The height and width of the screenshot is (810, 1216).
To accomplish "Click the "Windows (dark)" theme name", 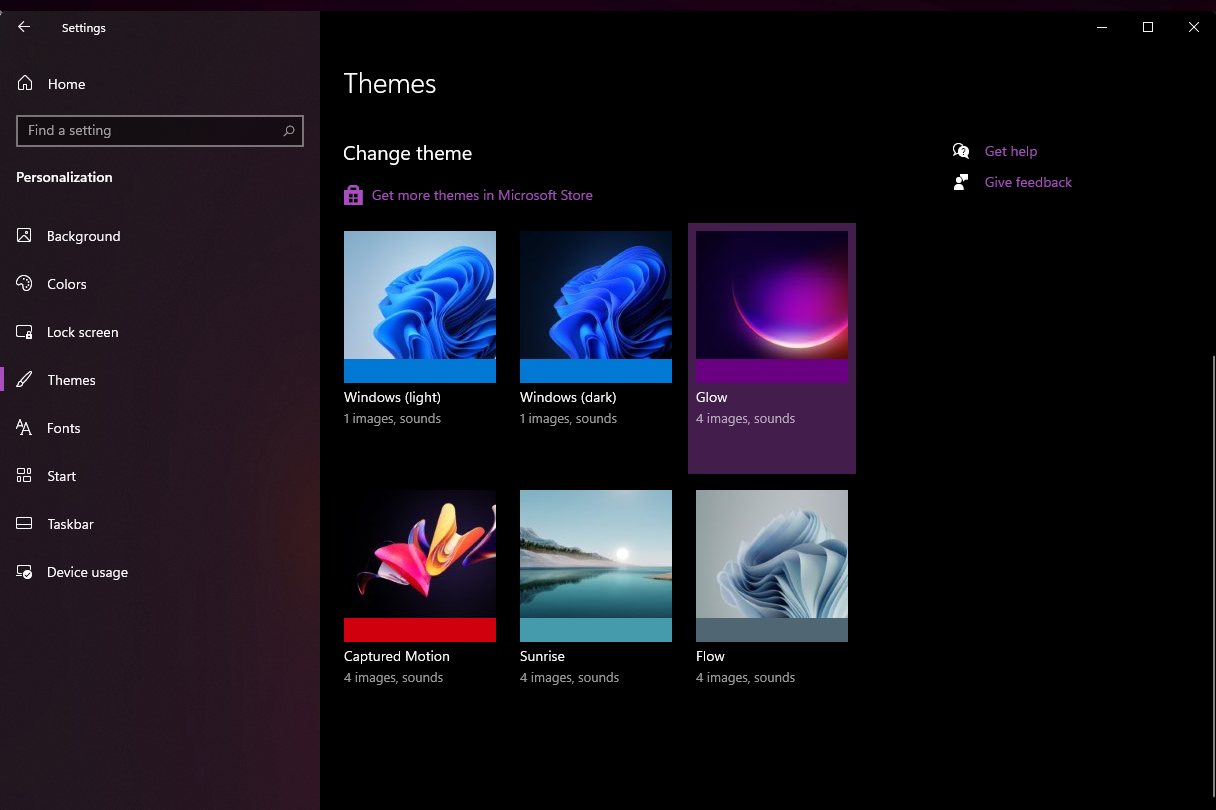I will [568, 397].
